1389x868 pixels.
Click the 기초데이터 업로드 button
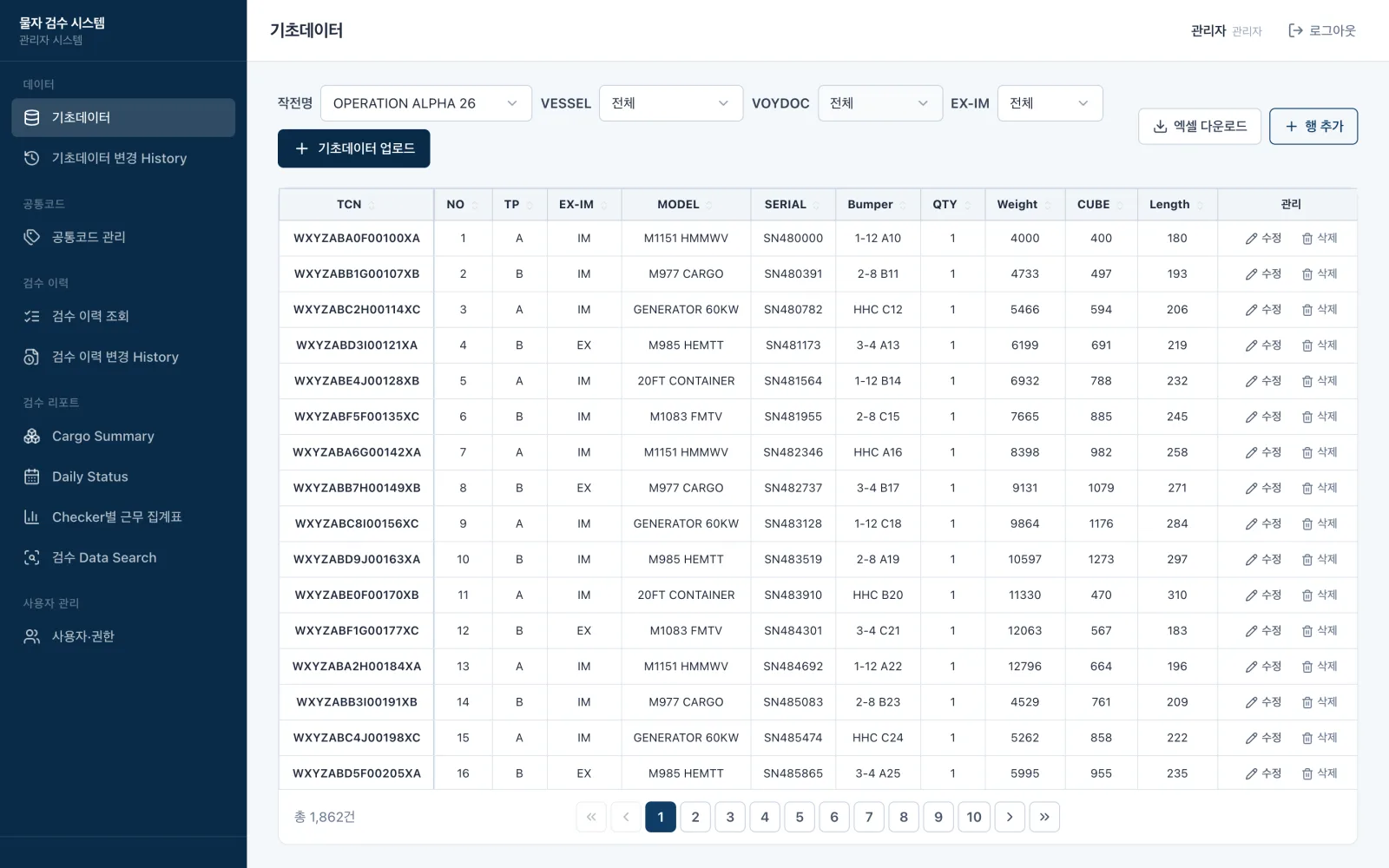(353, 148)
